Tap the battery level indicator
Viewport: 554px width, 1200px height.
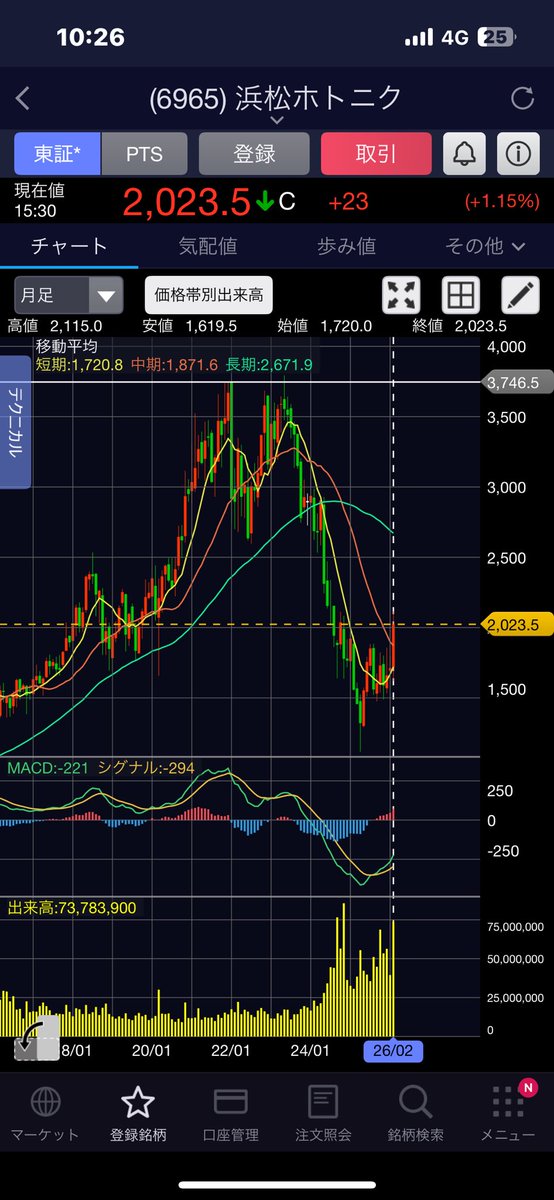click(x=498, y=37)
